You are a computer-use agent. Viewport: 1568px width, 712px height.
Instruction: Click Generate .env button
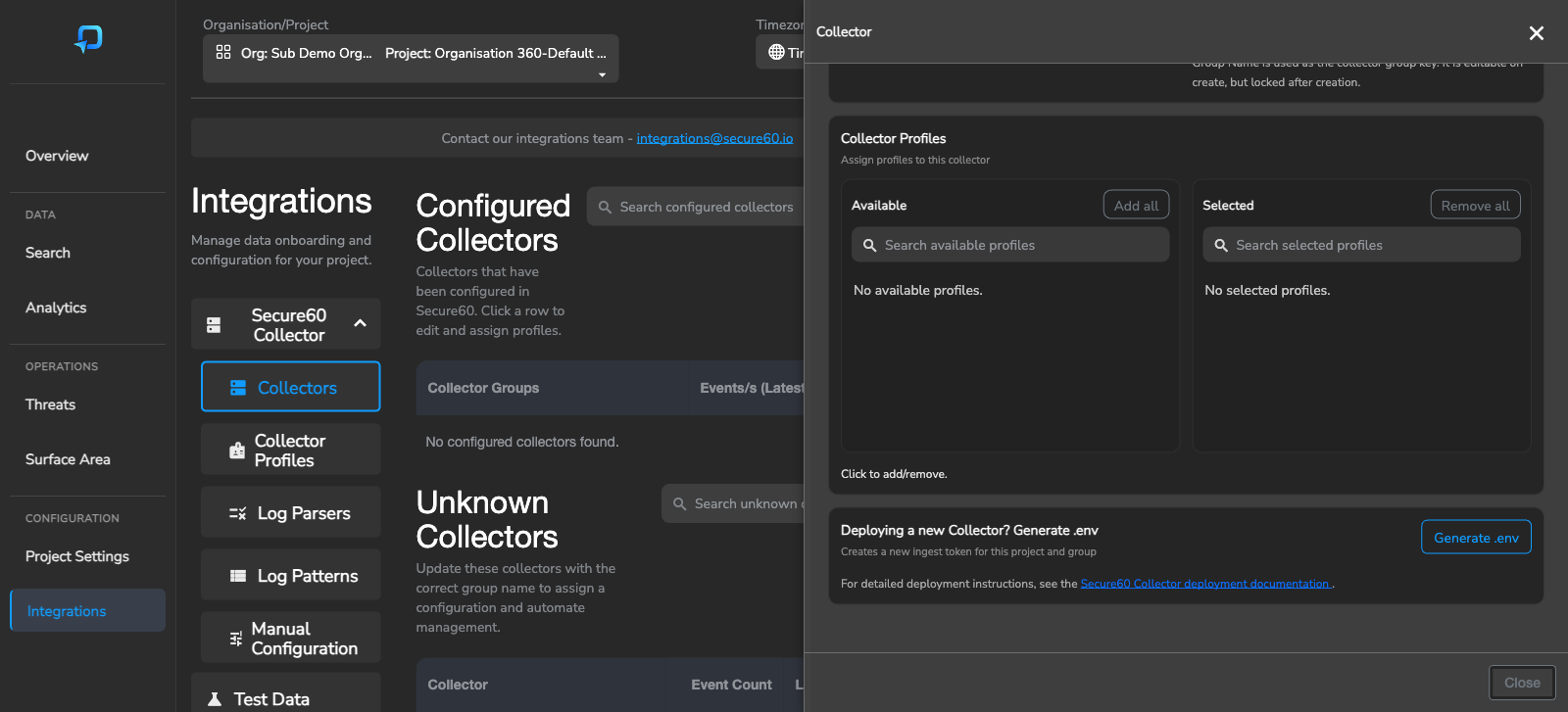coord(1476,537)
